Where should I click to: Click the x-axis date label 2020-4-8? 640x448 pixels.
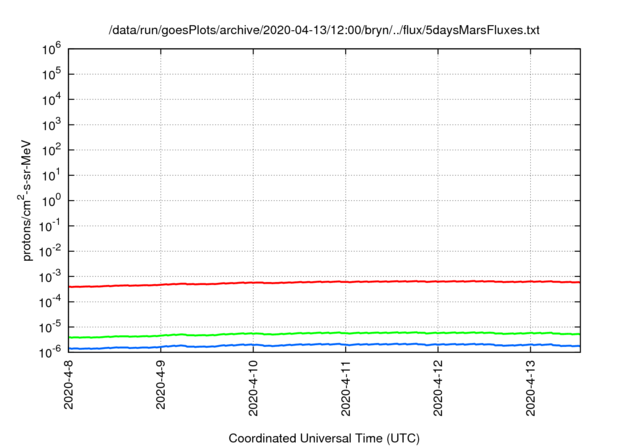tap(69, 385)
